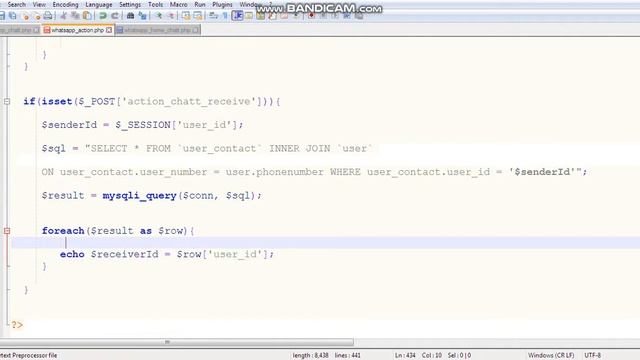Image resolution: width=640 pixels, height=360 pixels.
Task: Collapse the if(isset) code block
Action: click(x=7, y=101)
